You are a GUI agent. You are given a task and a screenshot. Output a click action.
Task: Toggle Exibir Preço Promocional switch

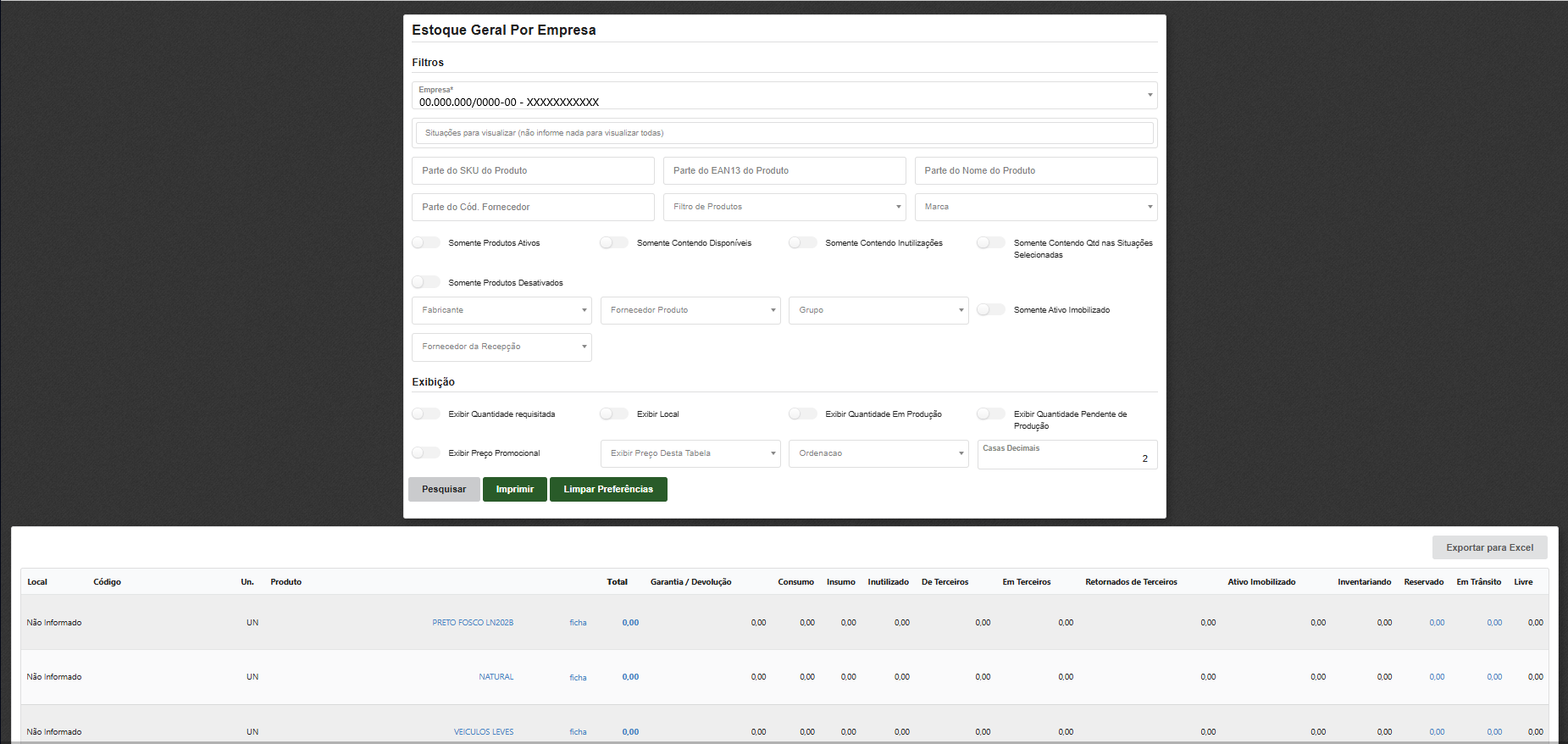426,453
